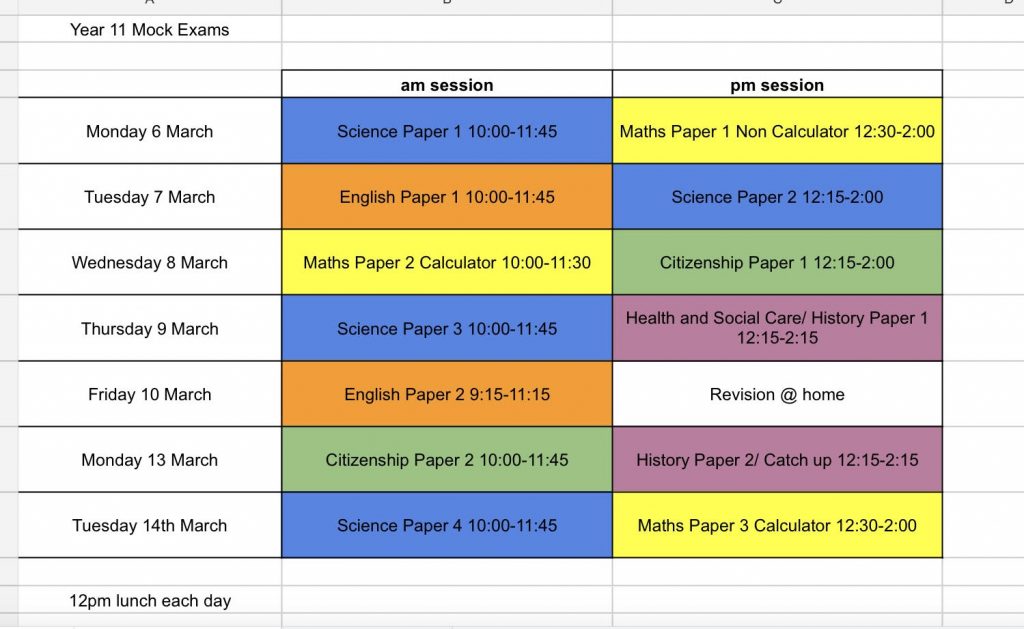The width and height of the screenshot is (1024, 629).
Task: Select History Paper 2/ Catch up cell
Action: click(x=777, y=460)
